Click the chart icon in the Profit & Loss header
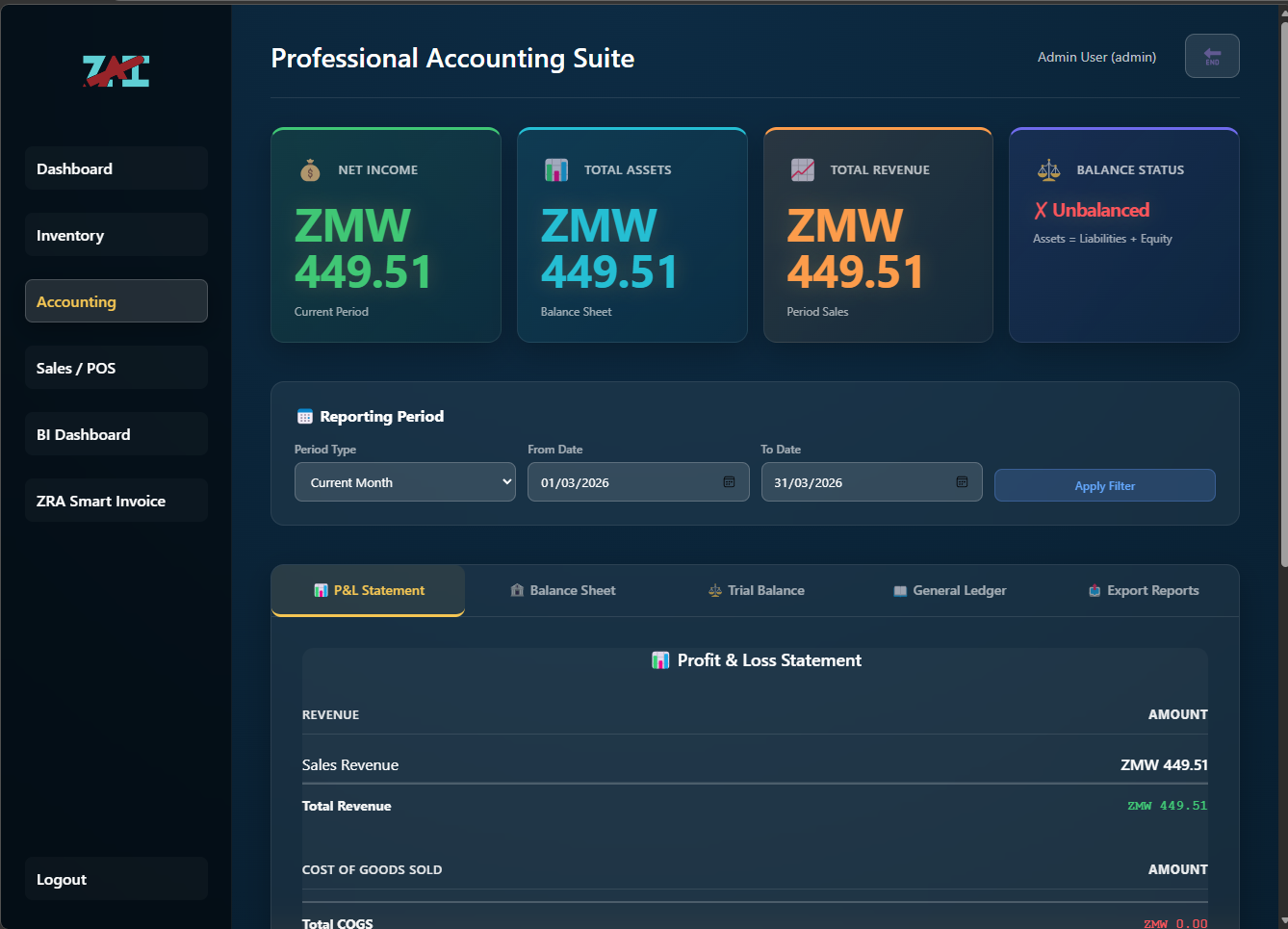Image resolution: width=1288 pixels, height=929 pixels. 660,660
